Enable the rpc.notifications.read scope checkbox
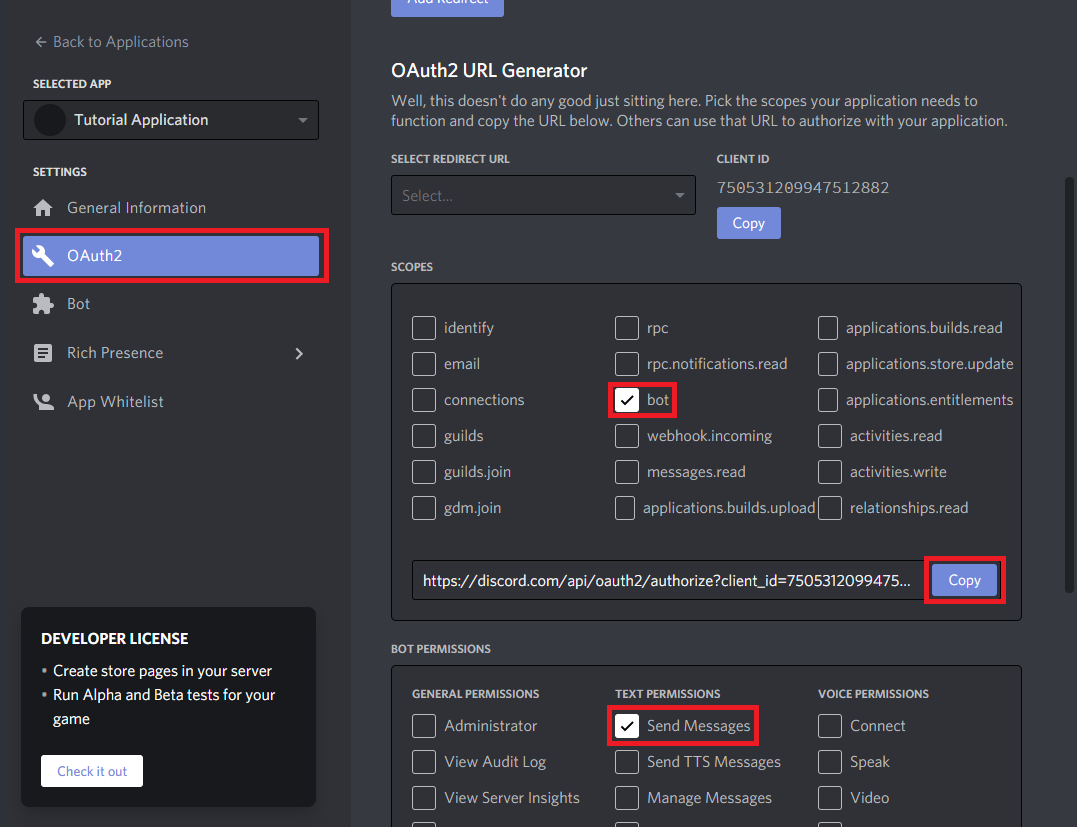This screenshot has width=1077, height=827. [627, 364]
